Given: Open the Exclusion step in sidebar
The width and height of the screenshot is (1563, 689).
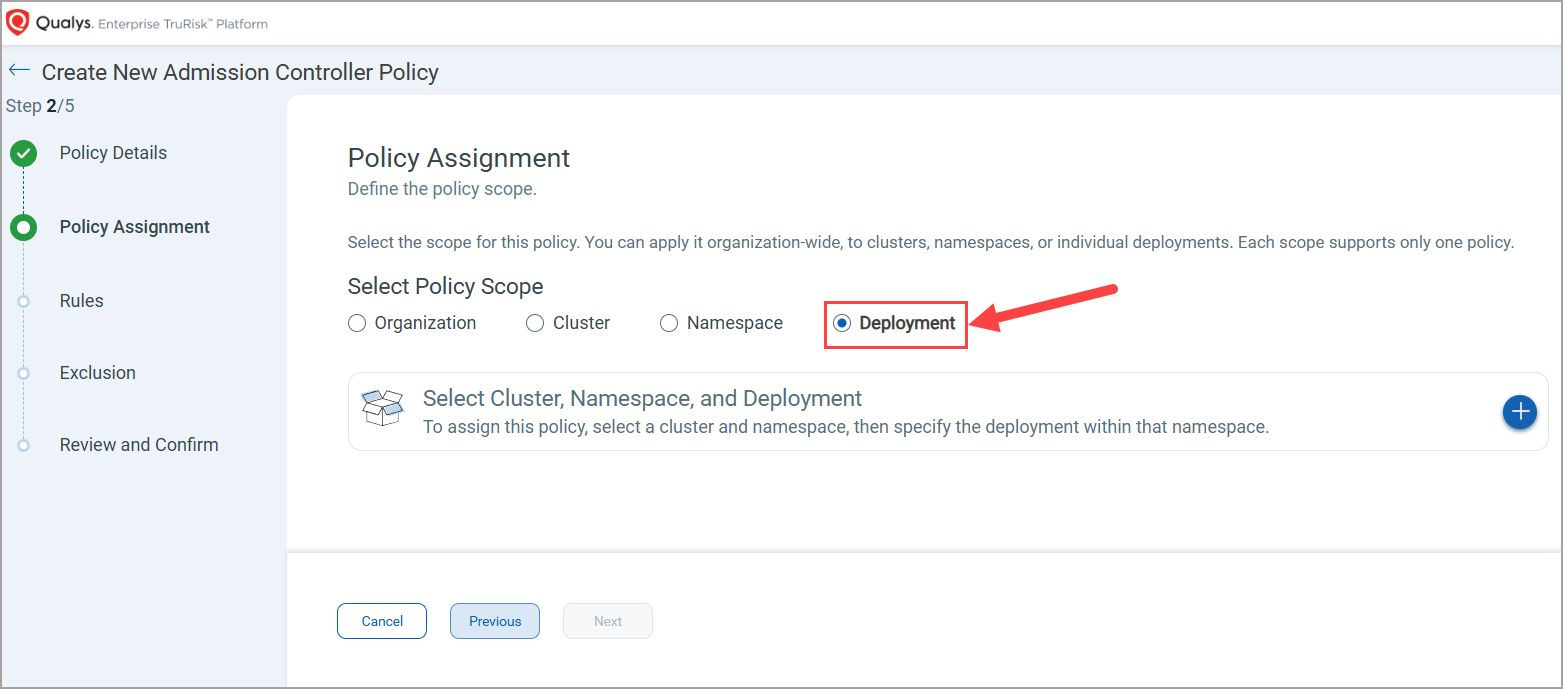Looking at the screenshot, I should click(x=97, y=373).
